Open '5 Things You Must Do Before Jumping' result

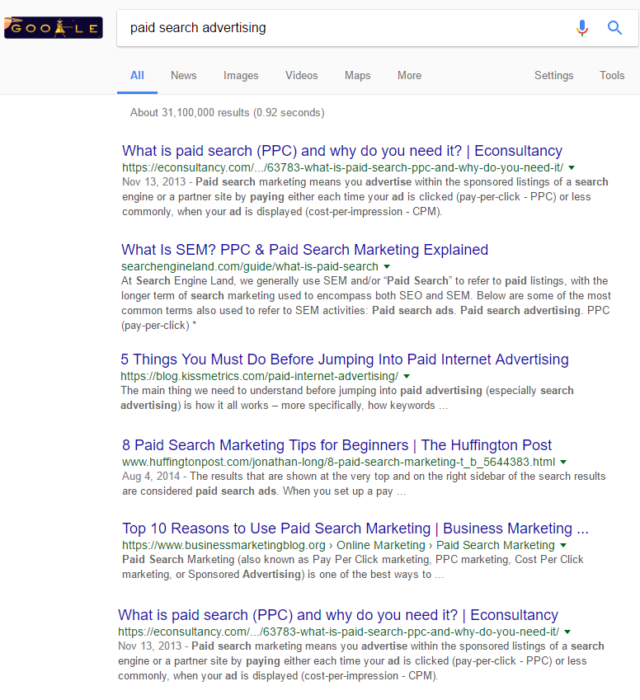tap(345, 359)
